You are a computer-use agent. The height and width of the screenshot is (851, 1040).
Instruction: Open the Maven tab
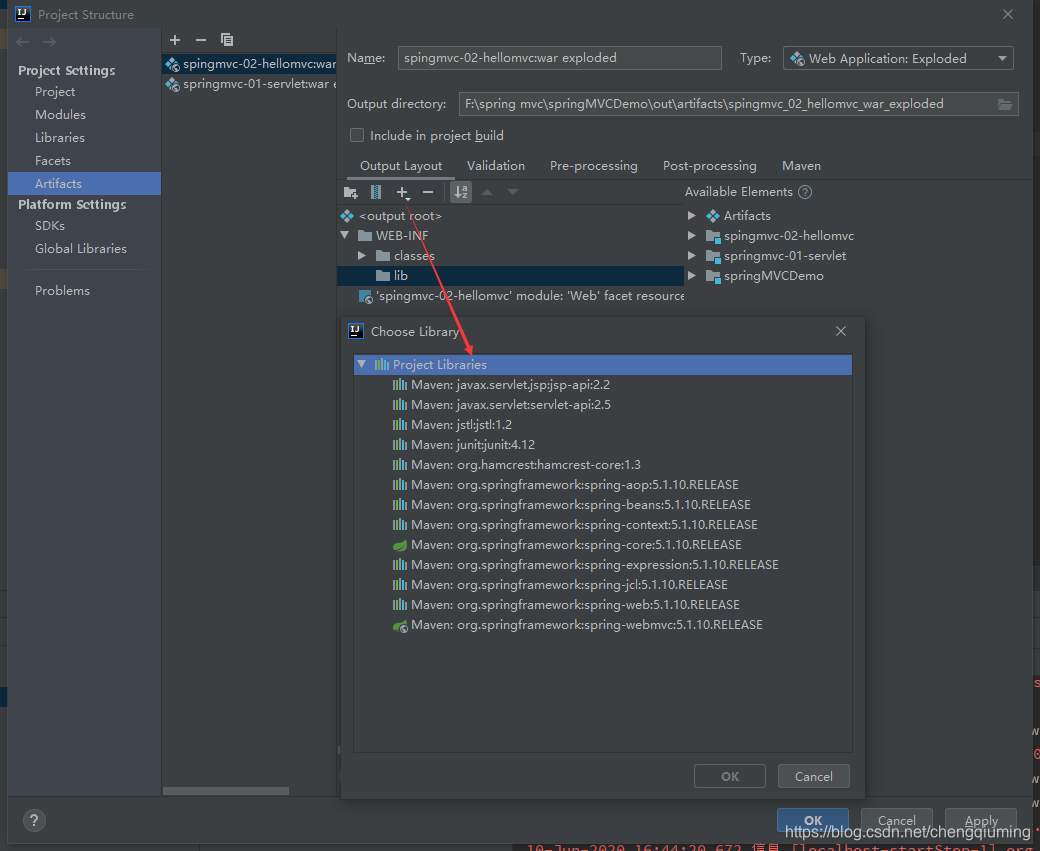(x=801, y=166)
